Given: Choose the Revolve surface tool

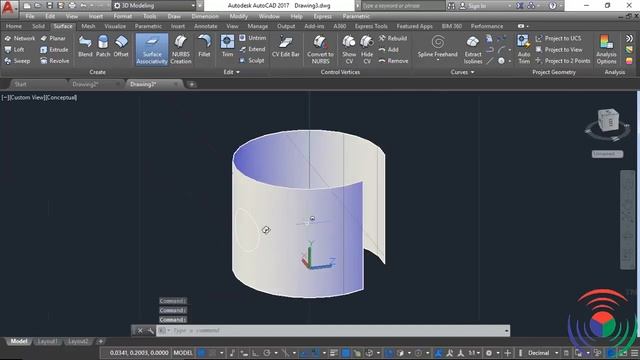Looking at the screenshot, I should pyautogui.click(x=55, y=61).
